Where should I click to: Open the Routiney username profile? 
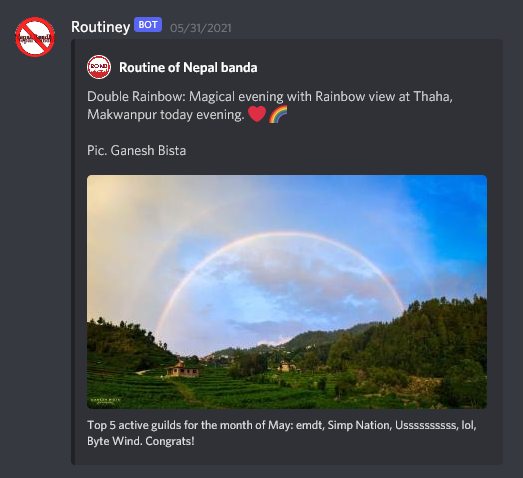coord(100,27)
